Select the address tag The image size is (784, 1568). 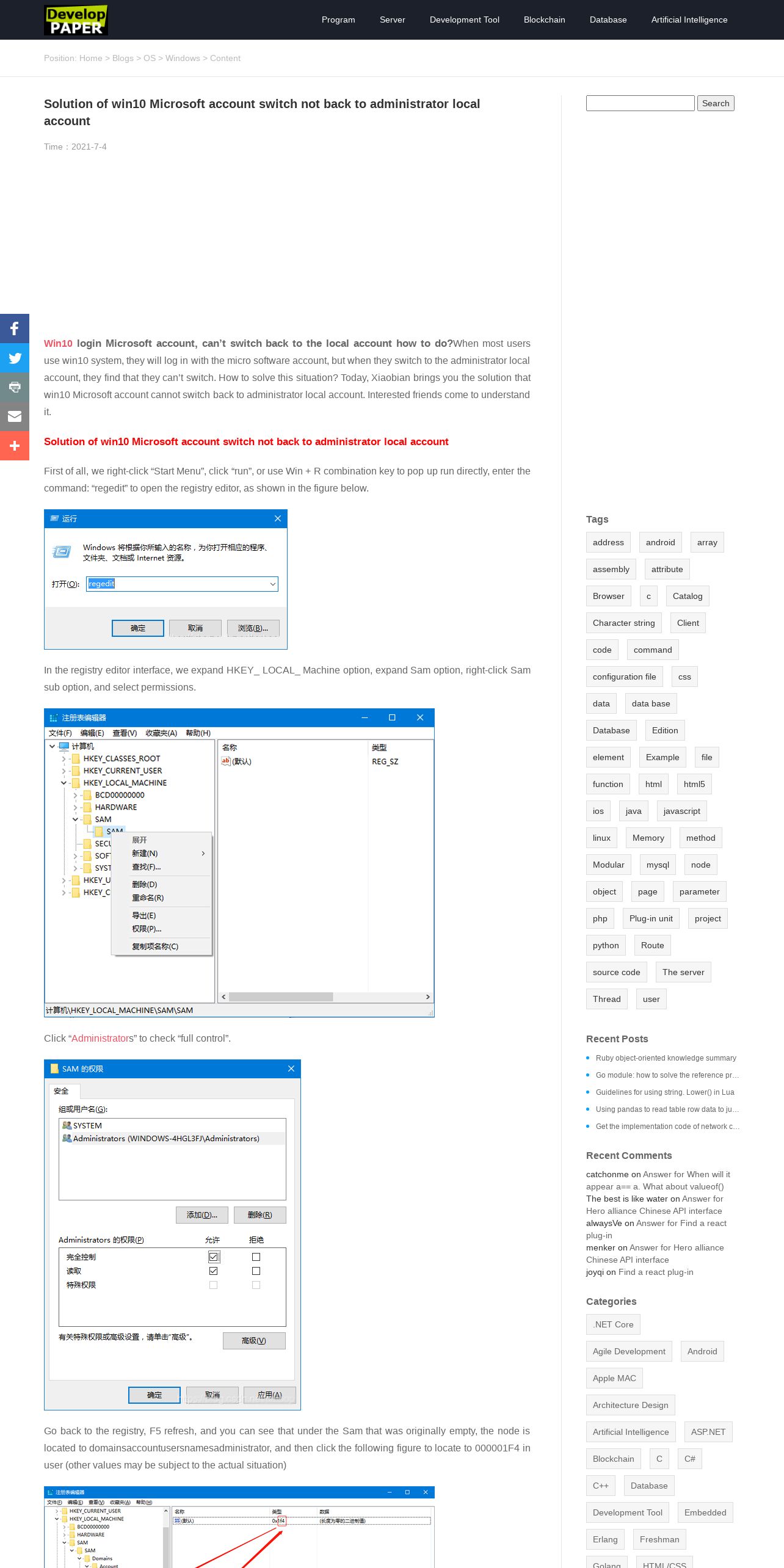(x=608, y=542)
